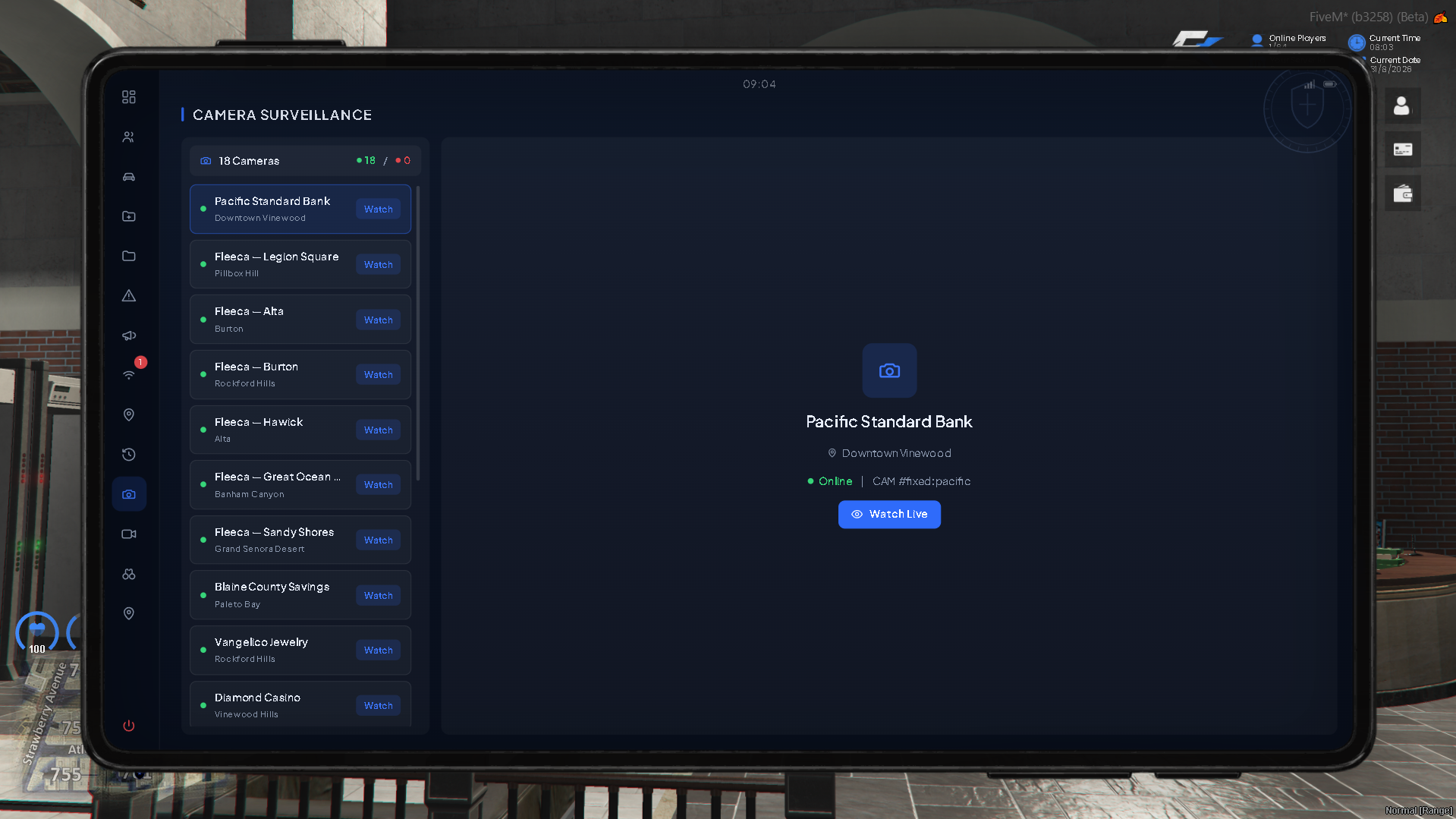The height and width of the screenshot is (819, 1456).
Task: Click the map pin icon below the wifi icon
Action: (129, 414)
